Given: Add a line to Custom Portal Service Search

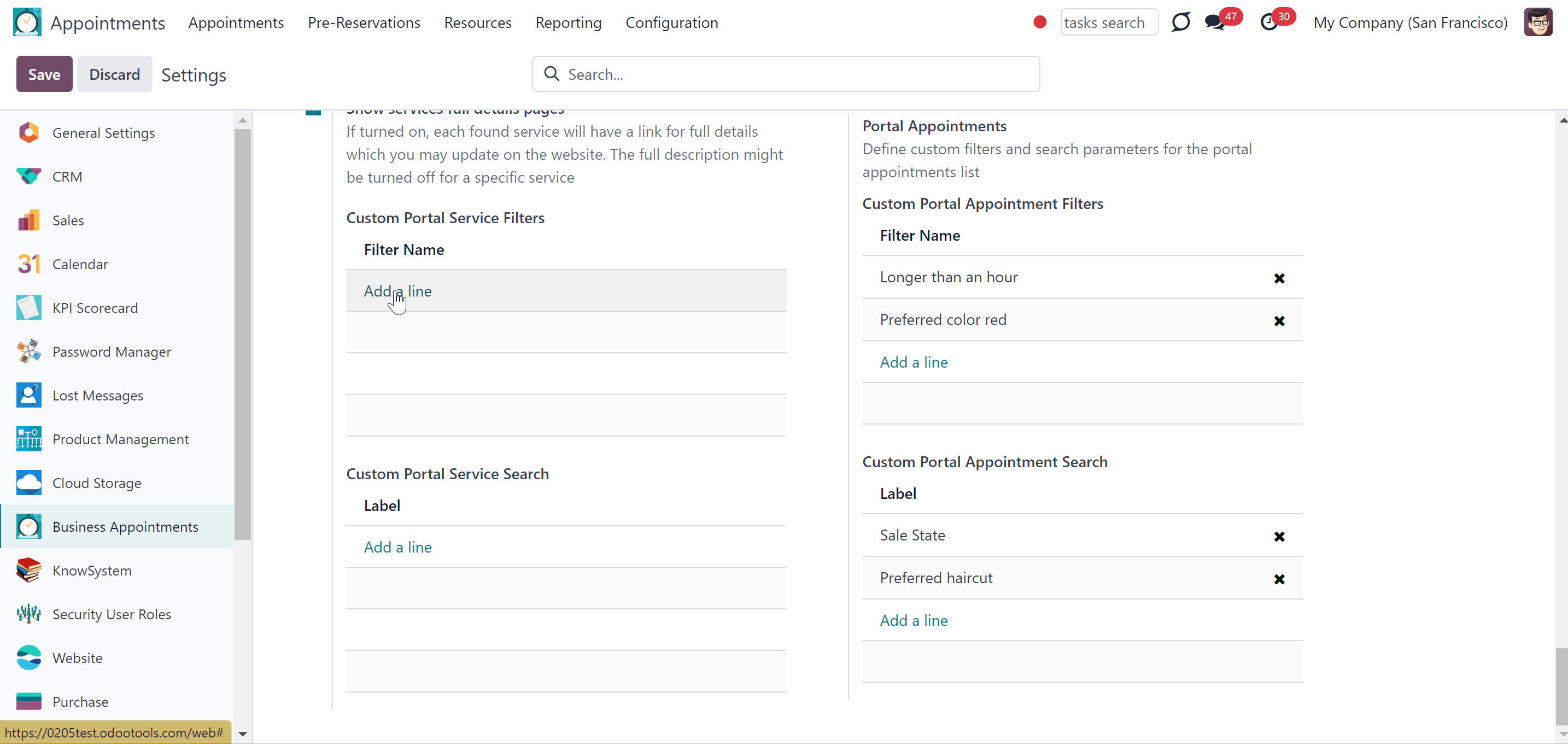Looking at the screenshot, I should tap(397, 547).
